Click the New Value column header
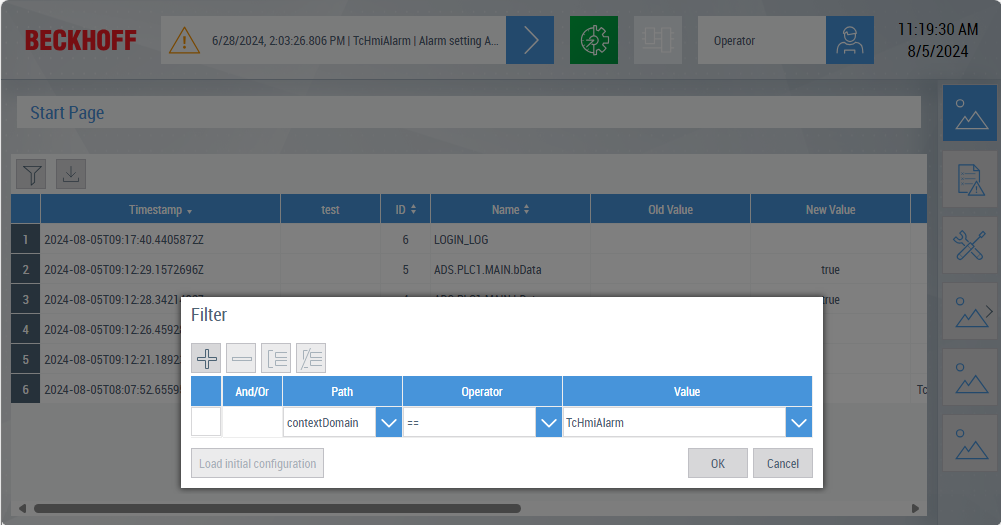 830,209
